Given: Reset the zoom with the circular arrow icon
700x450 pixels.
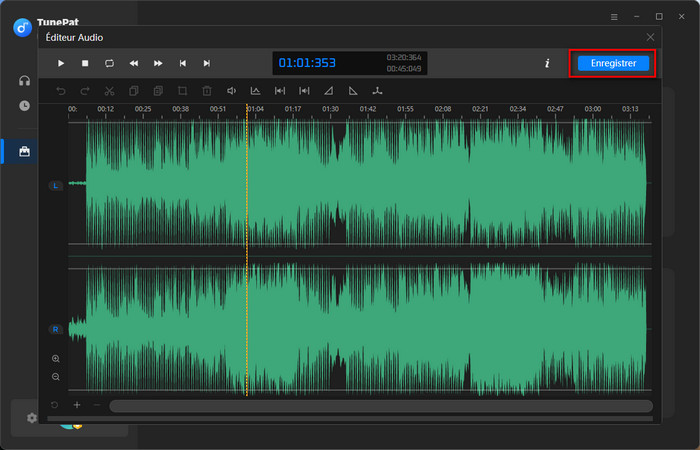Looking at the screenshot, I should coord(54,405).
